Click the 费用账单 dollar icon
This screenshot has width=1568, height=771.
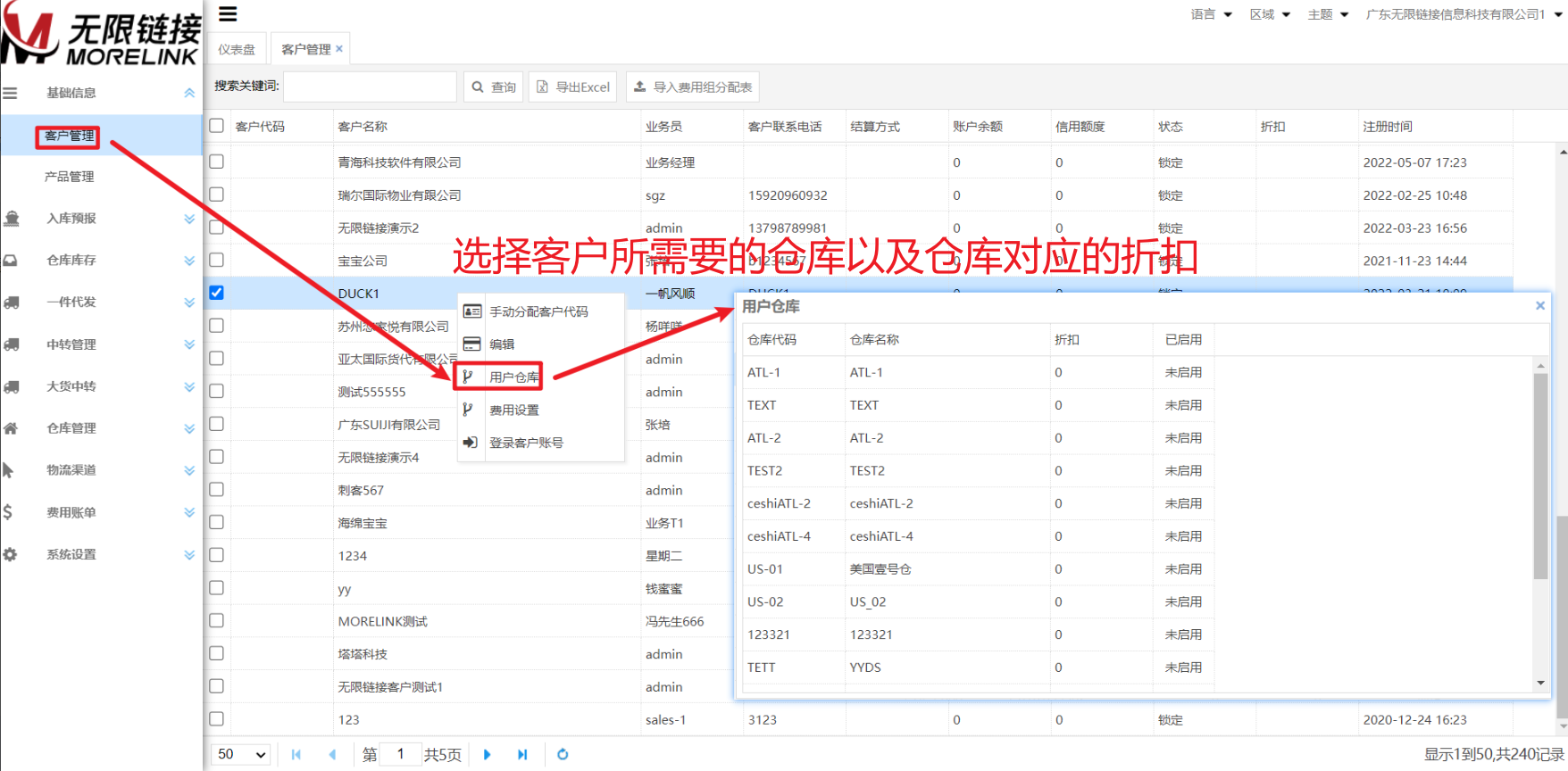coord(8,512)
